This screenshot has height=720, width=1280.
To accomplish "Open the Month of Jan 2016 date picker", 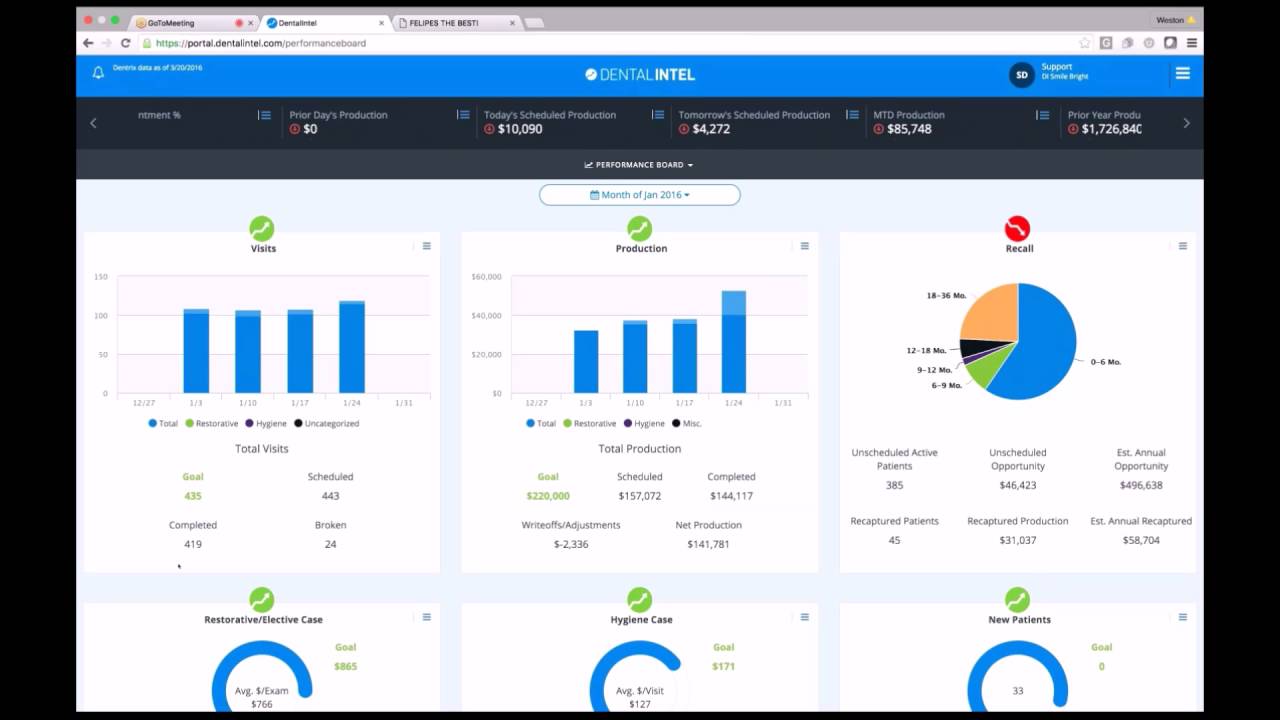I will [639, 195].
